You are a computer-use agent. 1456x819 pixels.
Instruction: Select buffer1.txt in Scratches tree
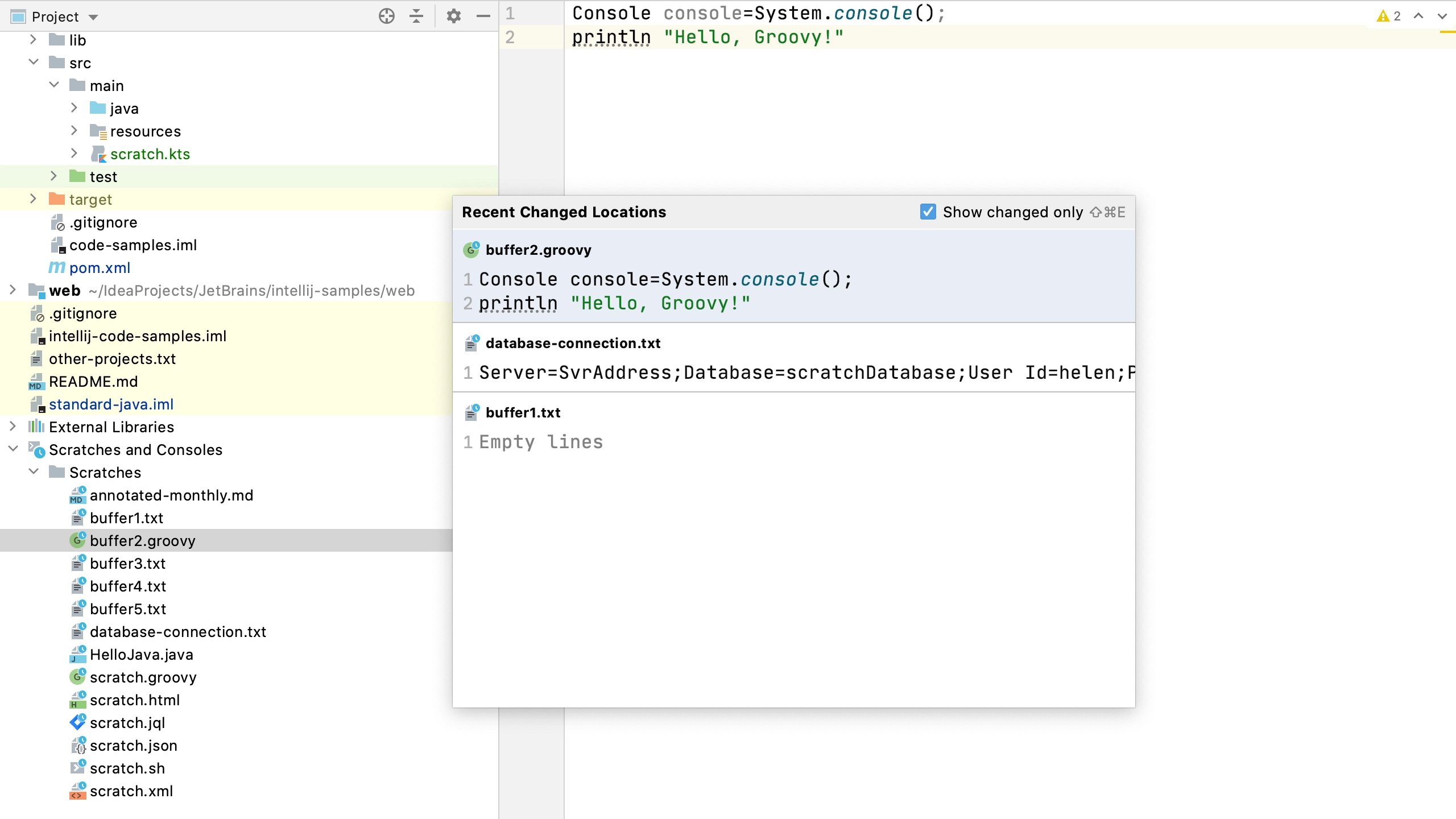126,518
